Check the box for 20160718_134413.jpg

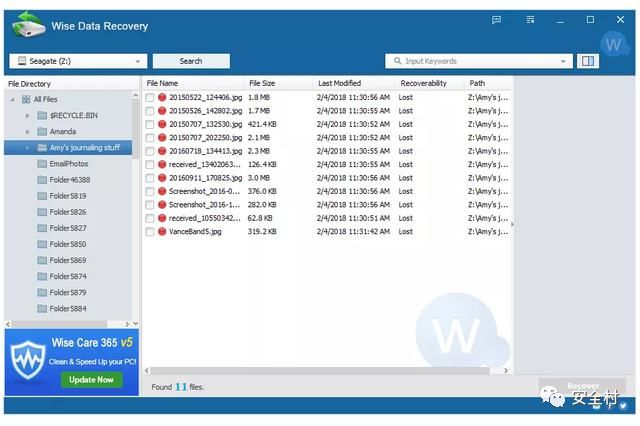click(x=150, y=151)
